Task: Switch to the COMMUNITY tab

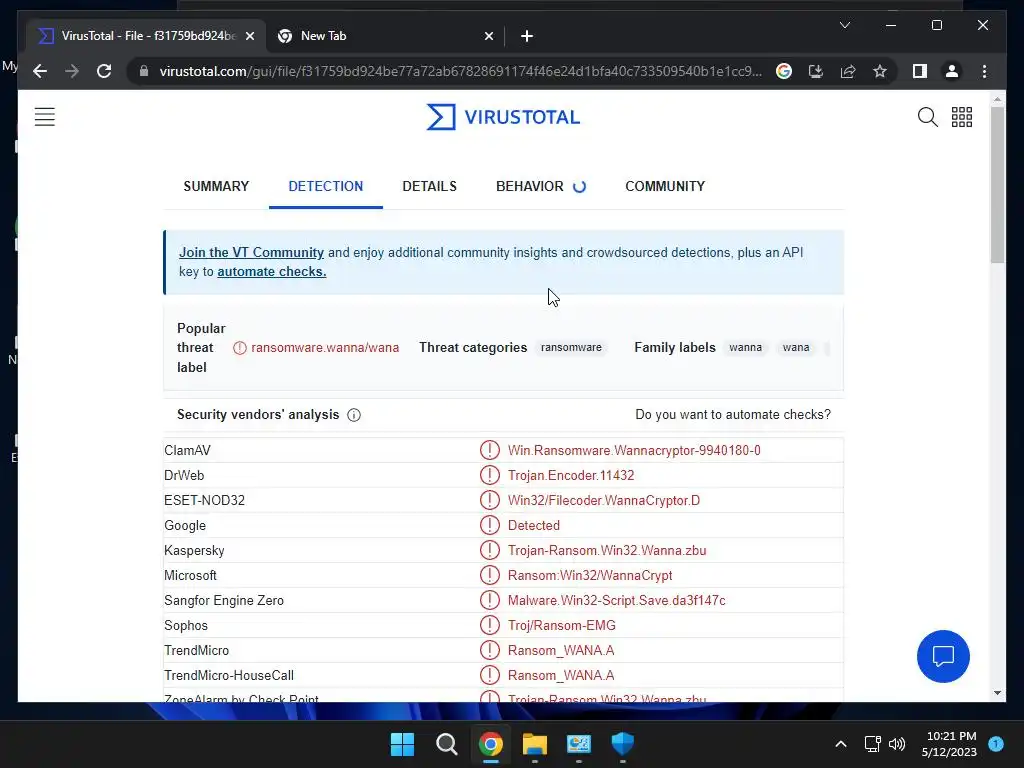Action: (665, 186)
